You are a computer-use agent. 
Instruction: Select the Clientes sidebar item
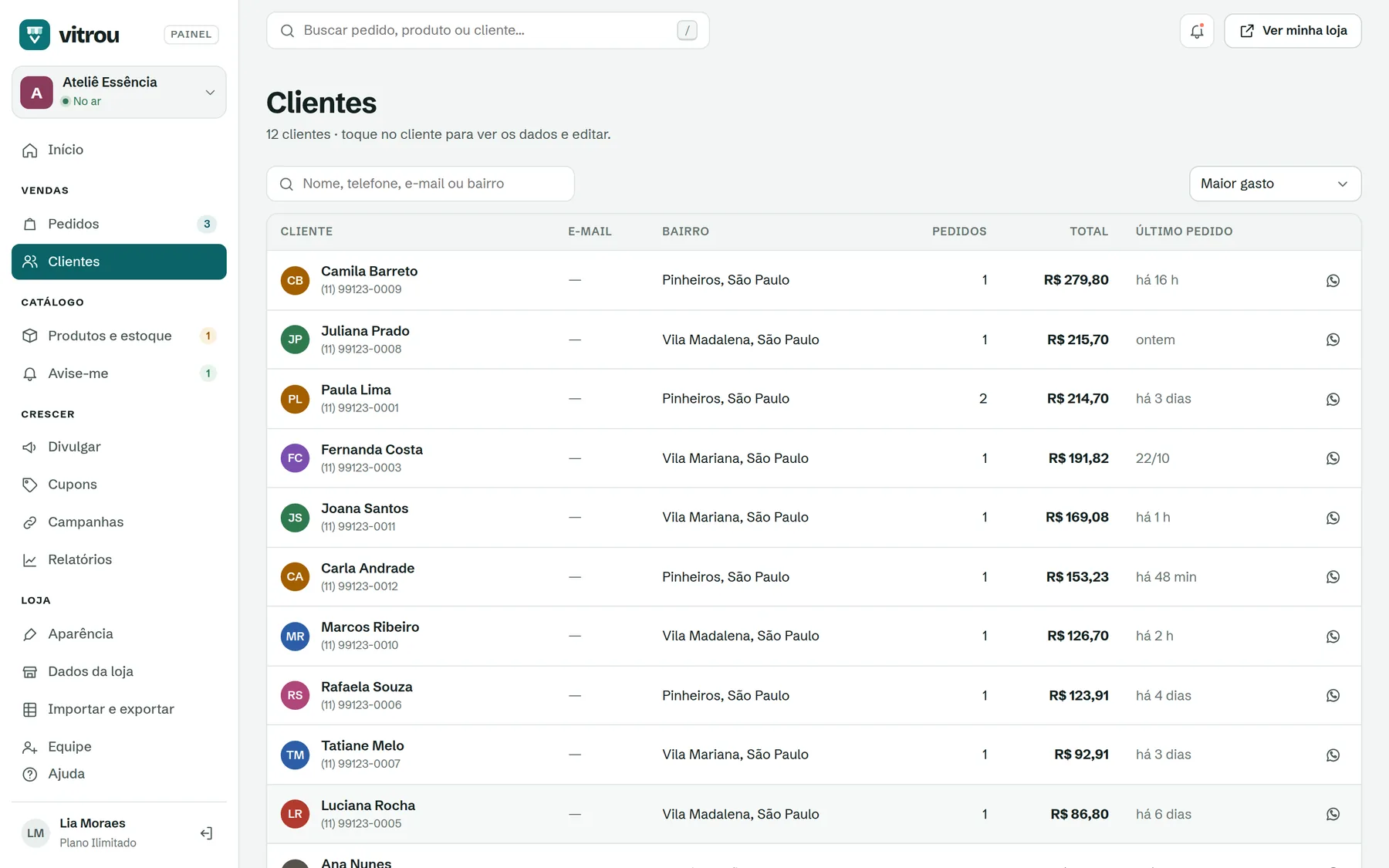coord(119,262)
